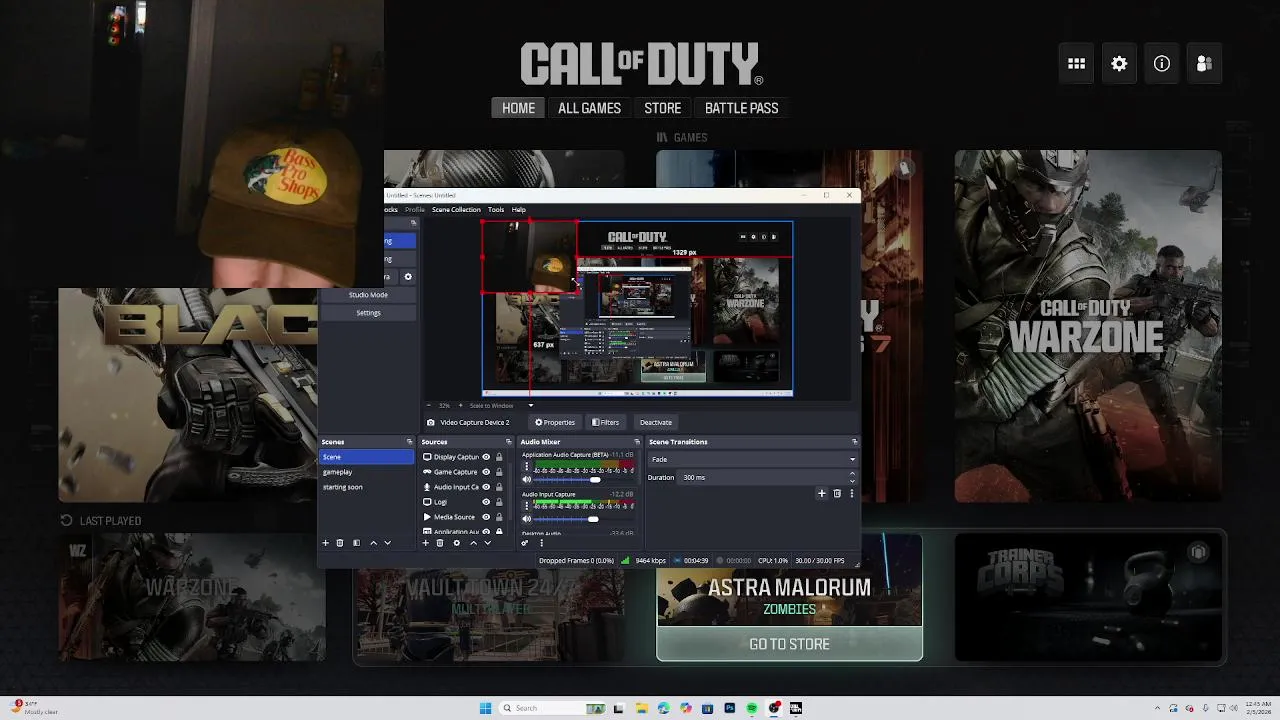The height and width of the screenshot is (720, 1280).
Task: Mute Application Audio Capture speaker icon
Action: (x=527, y=480)
